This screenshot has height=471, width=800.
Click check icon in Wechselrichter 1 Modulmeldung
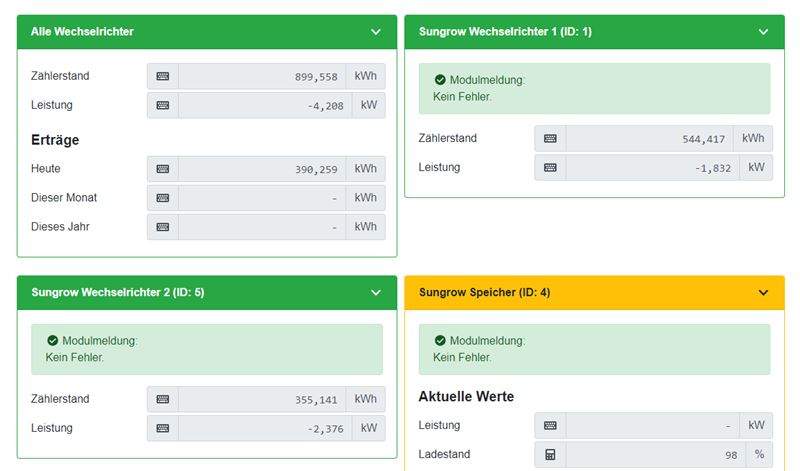[x=440, y=80]
